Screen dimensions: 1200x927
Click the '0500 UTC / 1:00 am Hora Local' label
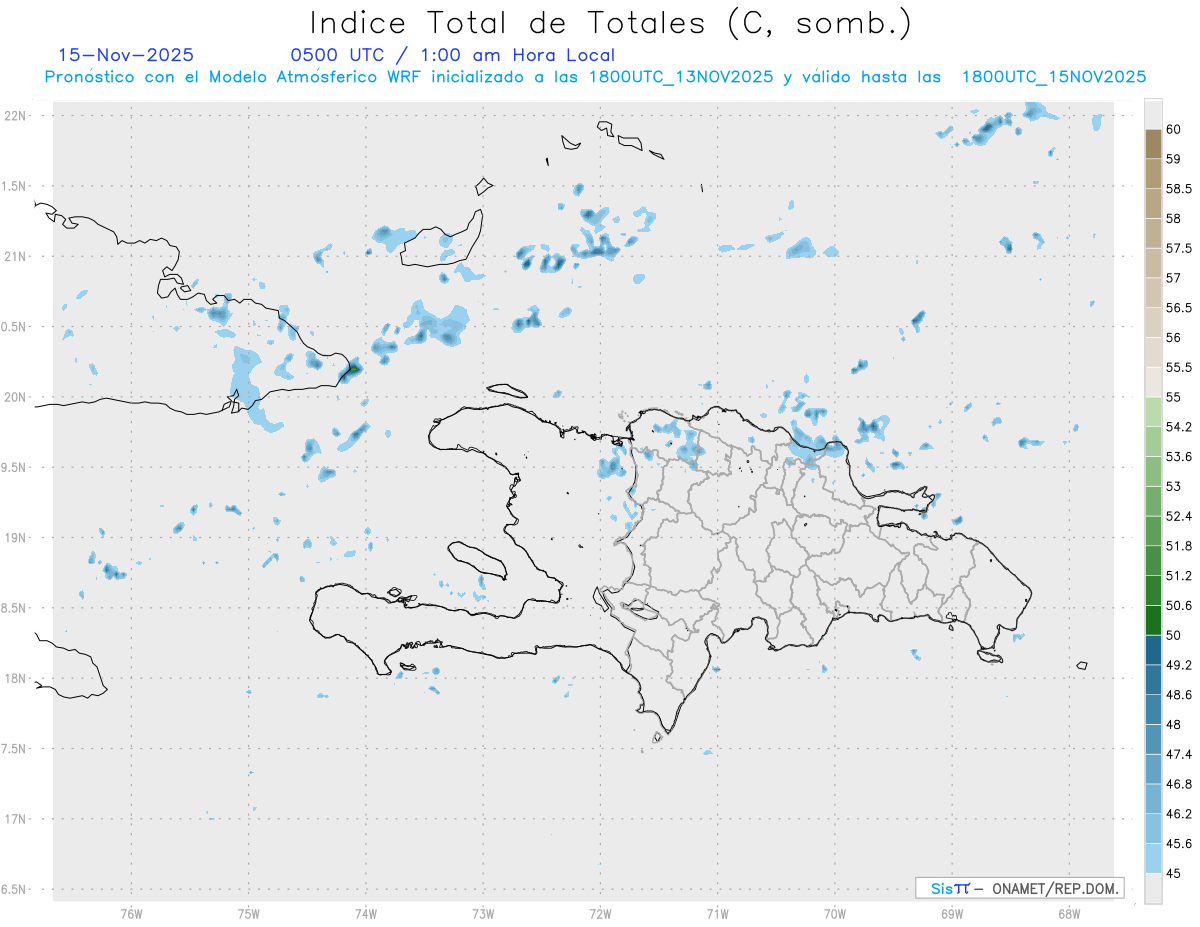452,56
